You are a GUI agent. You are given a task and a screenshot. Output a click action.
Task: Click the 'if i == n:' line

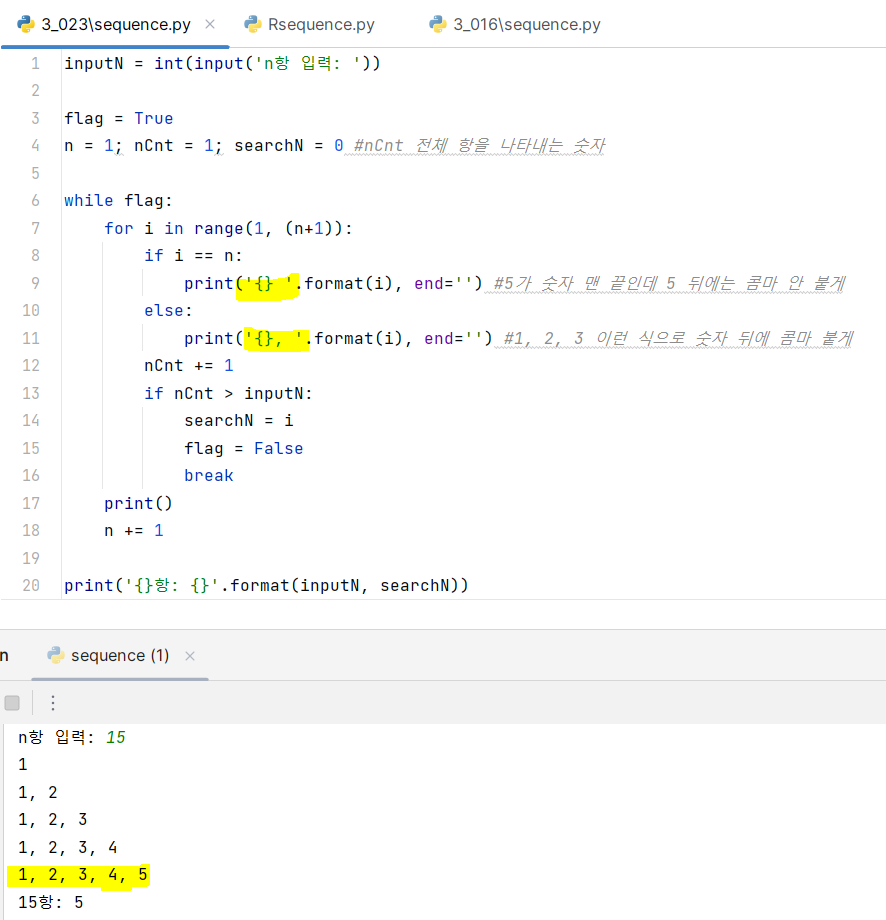click(193, 256)
